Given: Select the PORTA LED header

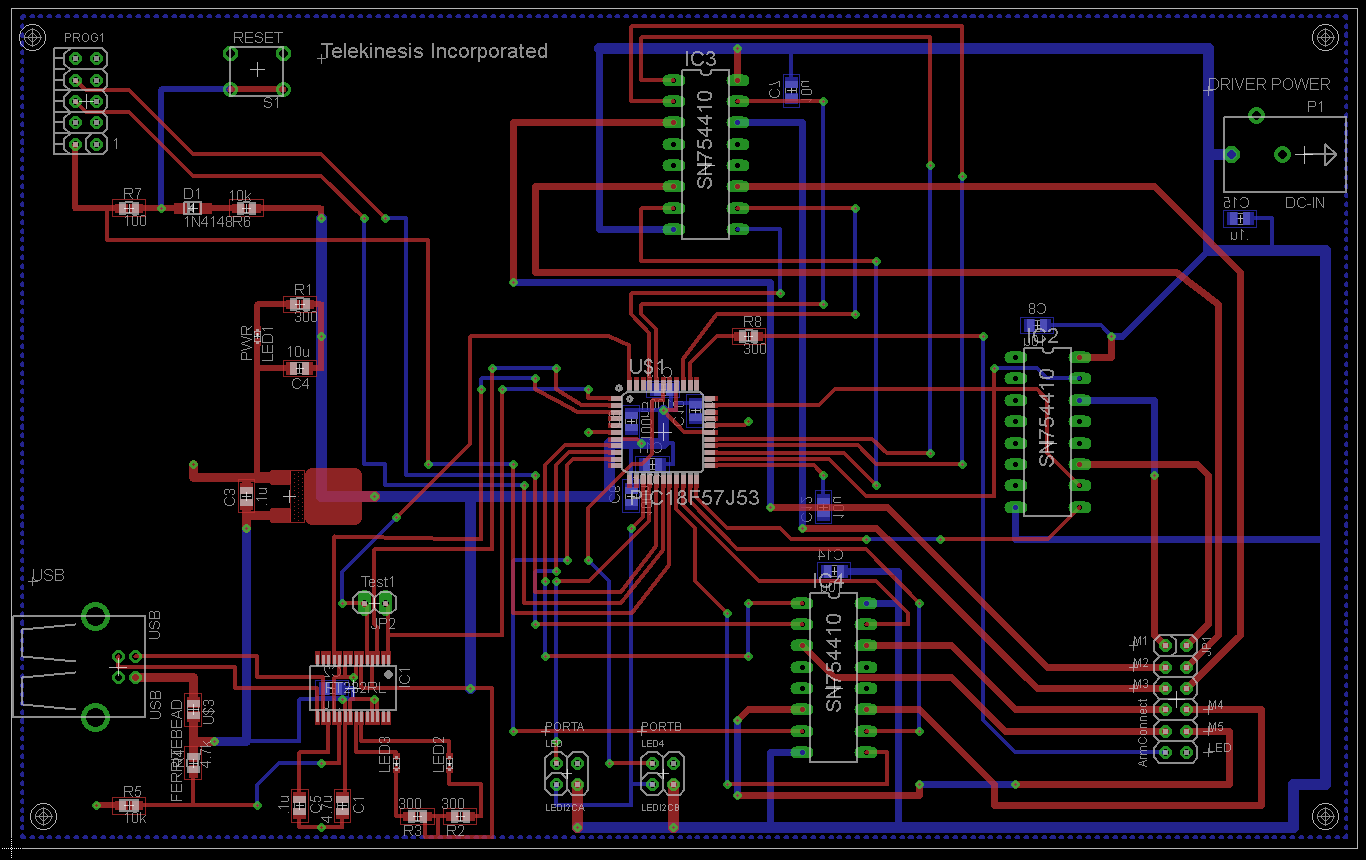Looking at the screenshot, I should click(x=566, y=773).
